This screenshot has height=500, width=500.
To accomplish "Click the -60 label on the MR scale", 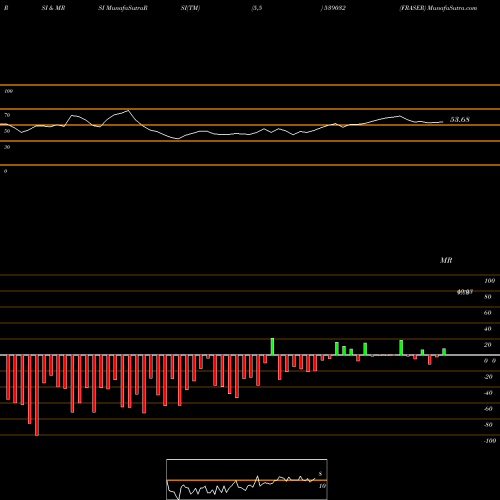I will tap(488, 409).
